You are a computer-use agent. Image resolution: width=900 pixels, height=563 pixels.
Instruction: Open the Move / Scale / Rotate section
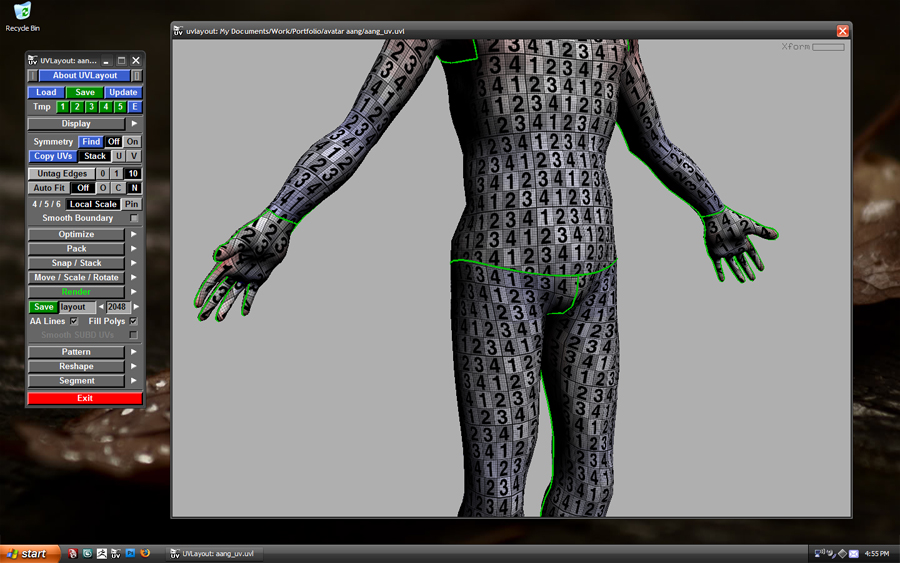(76, 277)
